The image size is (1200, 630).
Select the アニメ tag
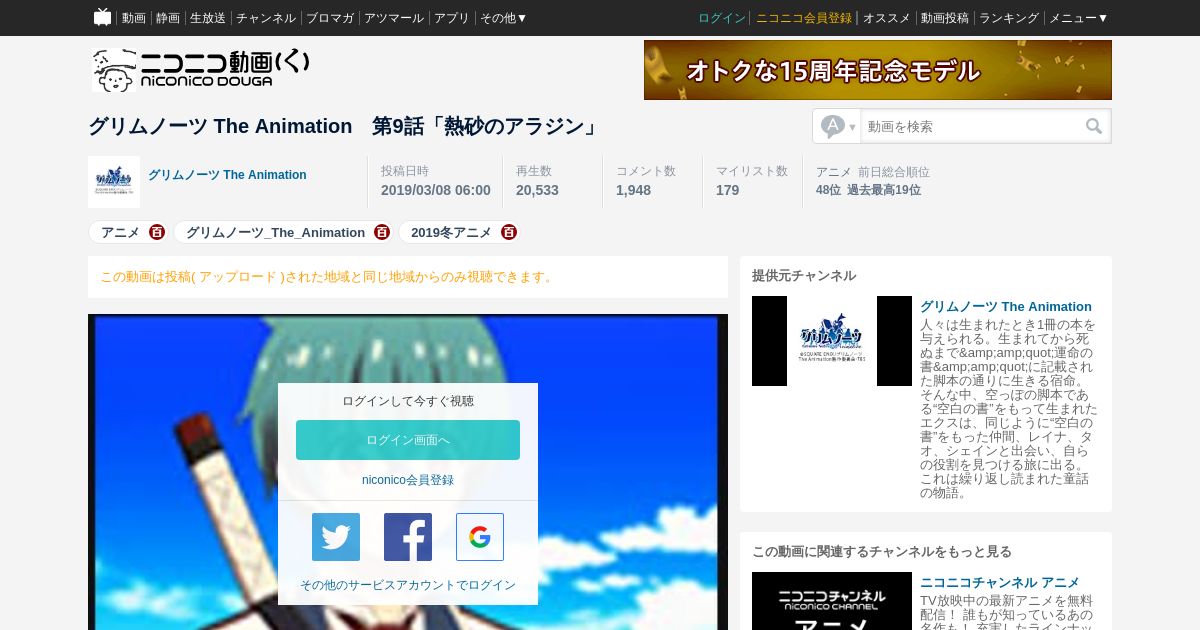click(x=120, y=232)
